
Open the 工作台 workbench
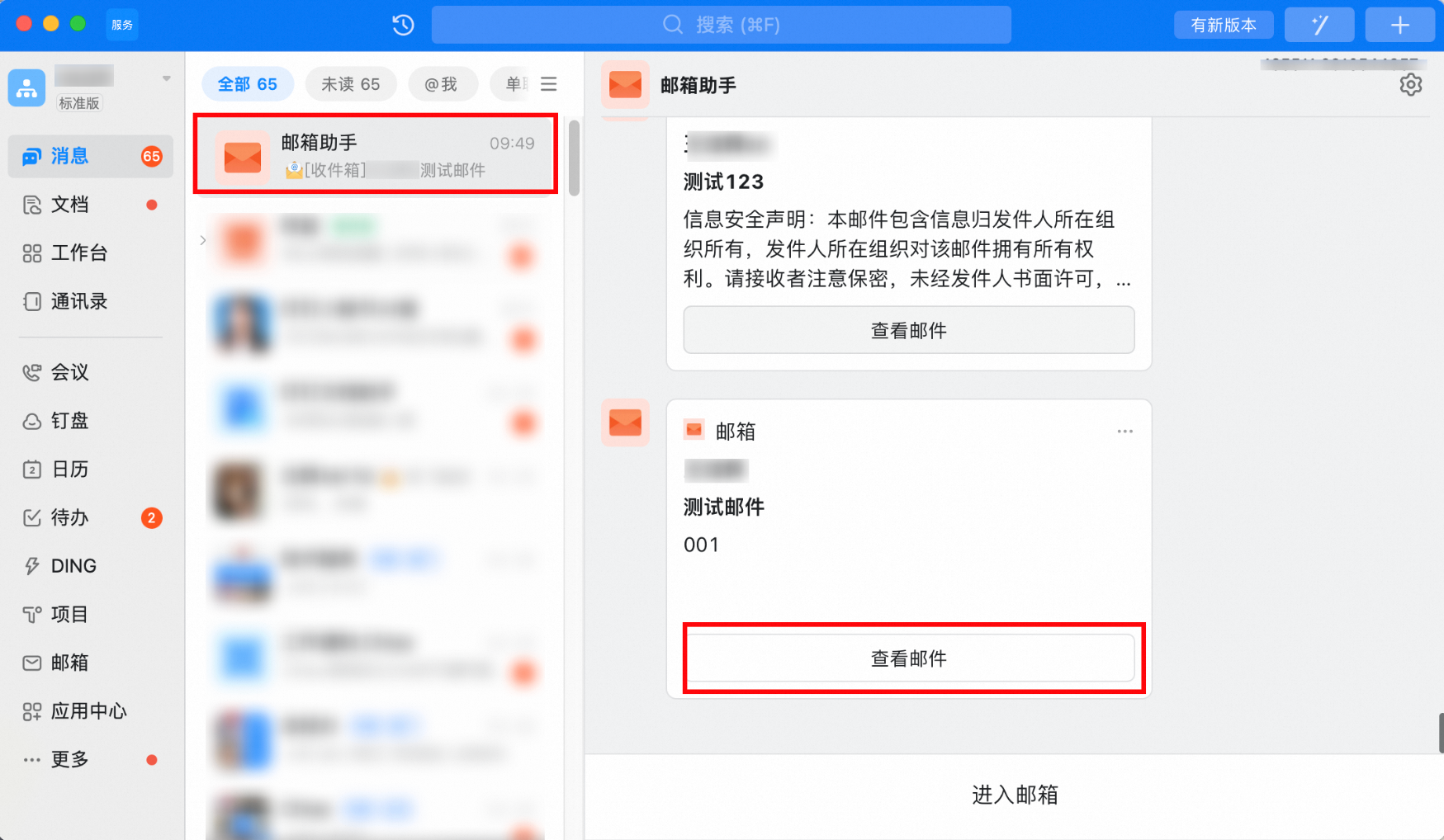[80, 252]
